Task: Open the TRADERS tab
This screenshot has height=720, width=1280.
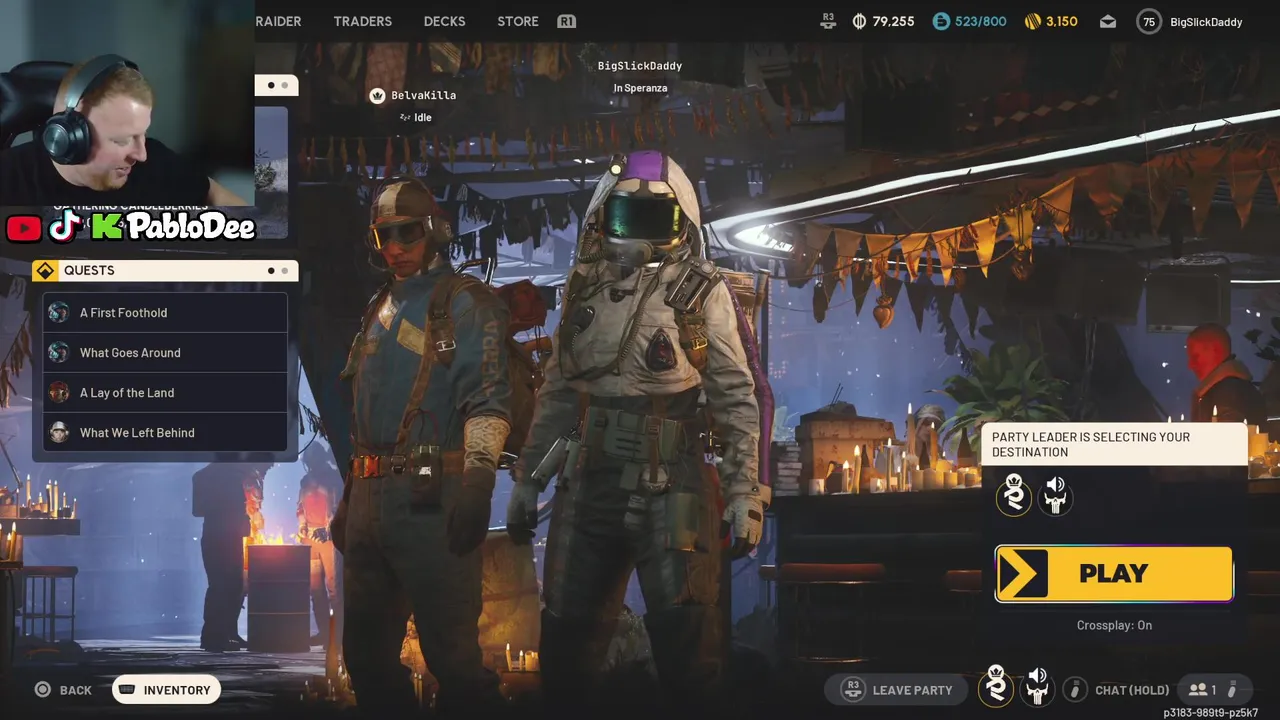Action: (362, 21)
